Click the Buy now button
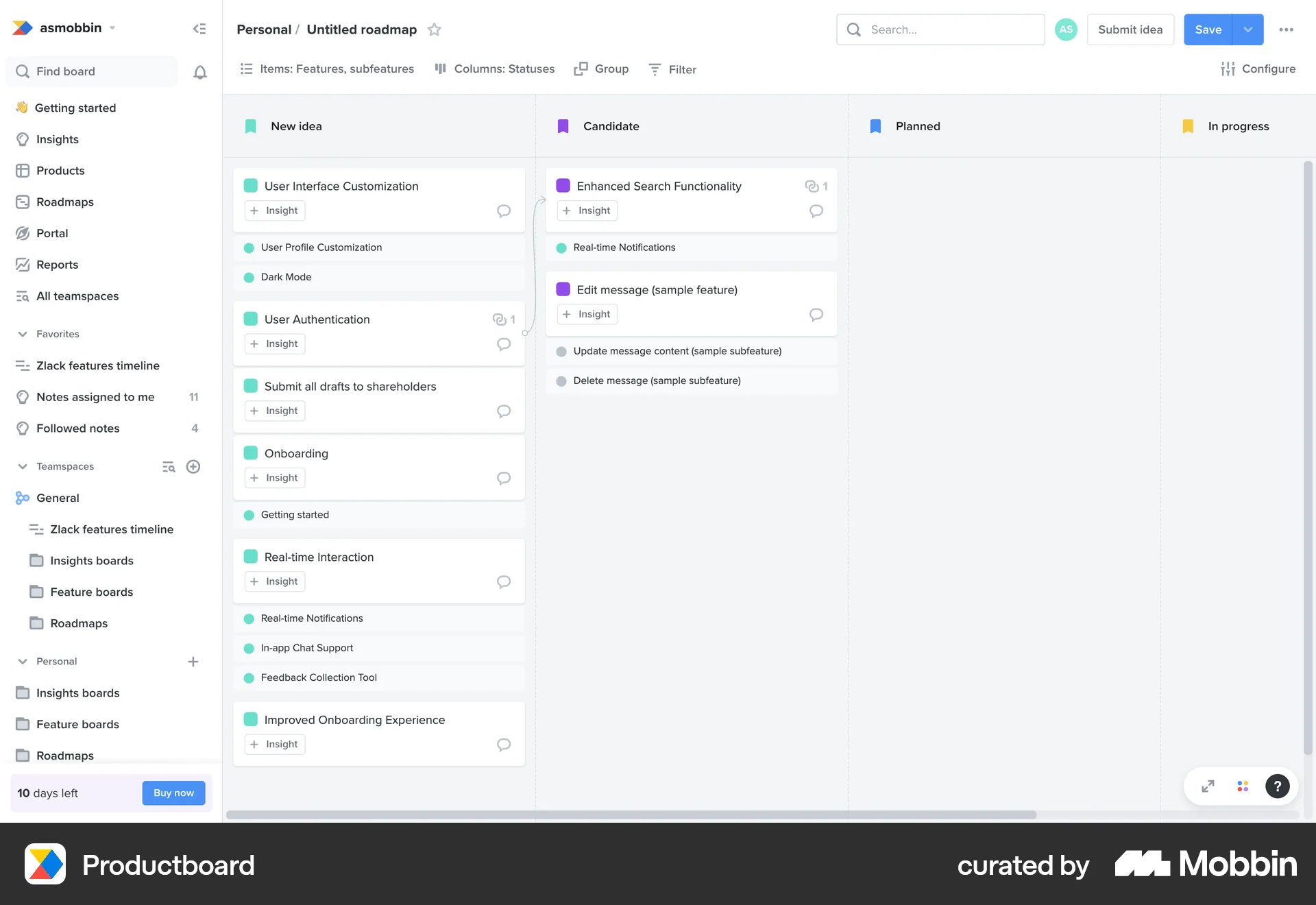 pyautogui.click(x=173, y=793)
